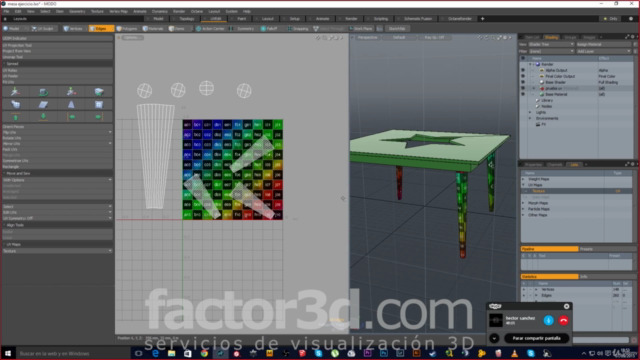Screen dimensions: 640x360
Task: Open the Windows Start menu
Action: tap(8, 353)
